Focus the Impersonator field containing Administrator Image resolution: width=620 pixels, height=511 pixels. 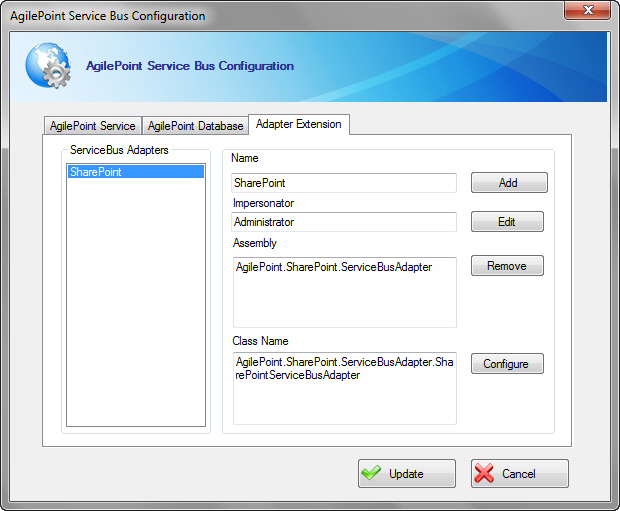coord(344,222)
